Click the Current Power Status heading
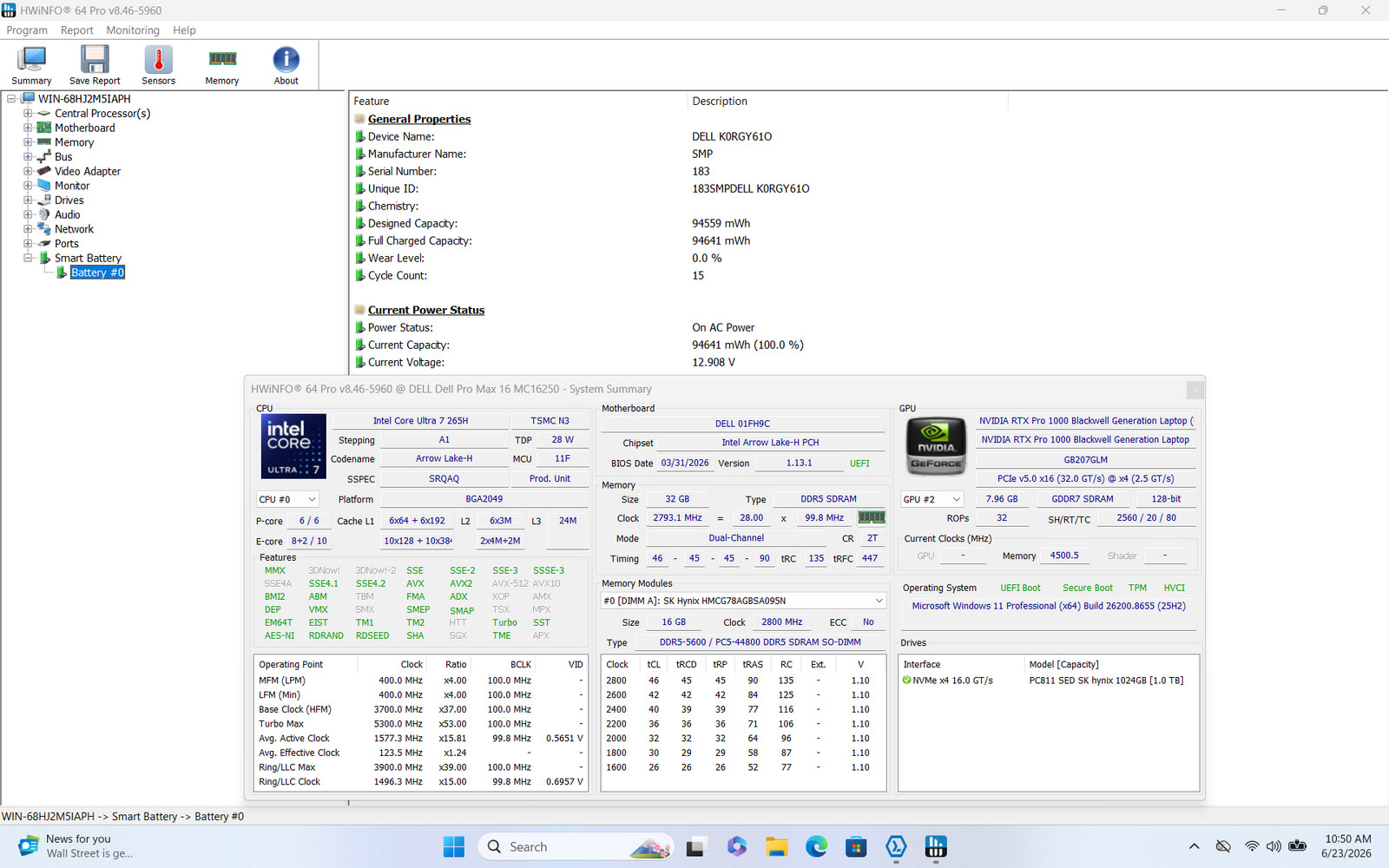1389x868 pixels. [x=426, y=310]
